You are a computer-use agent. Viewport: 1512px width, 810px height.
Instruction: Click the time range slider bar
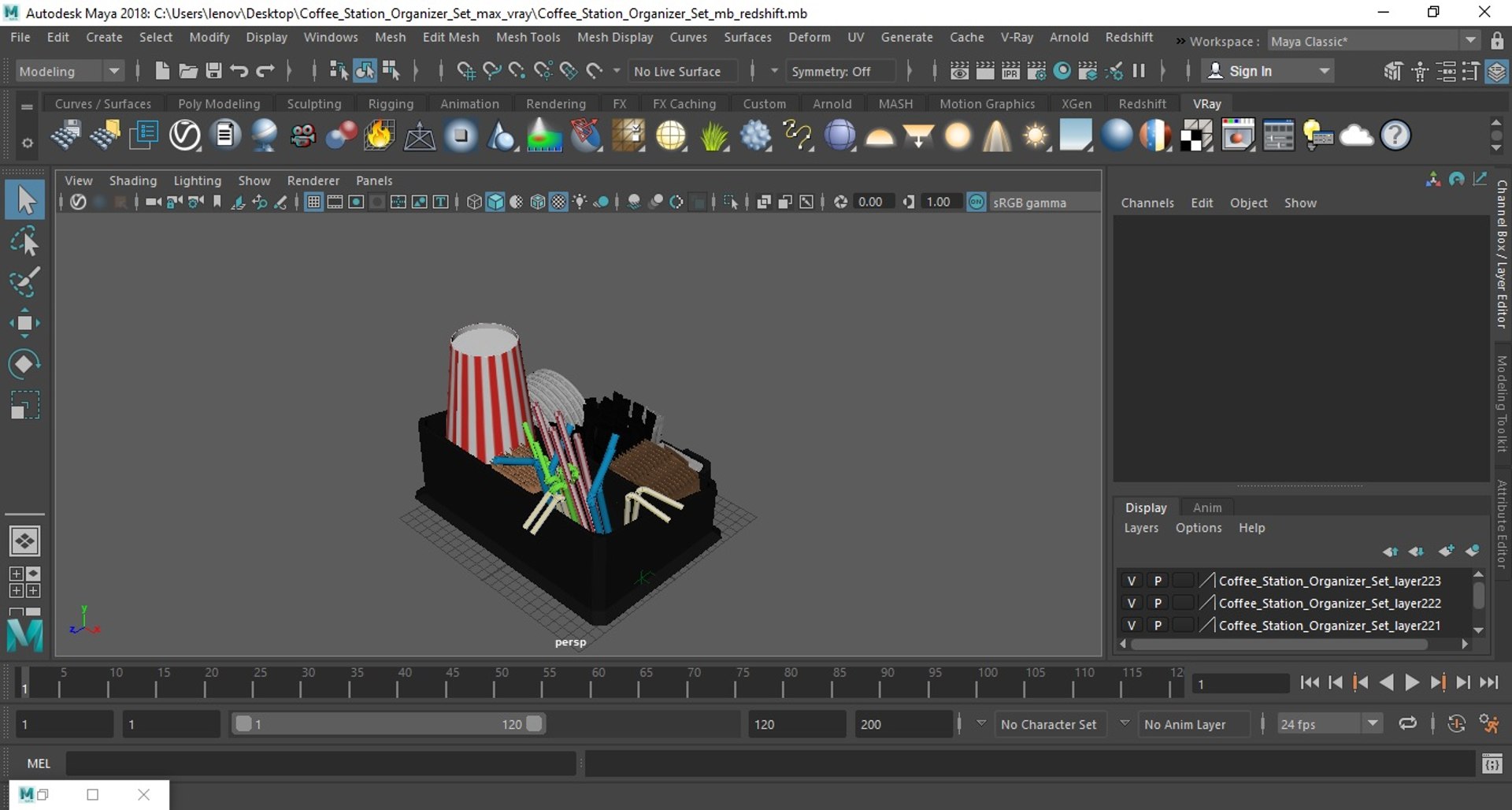point(388,724)
